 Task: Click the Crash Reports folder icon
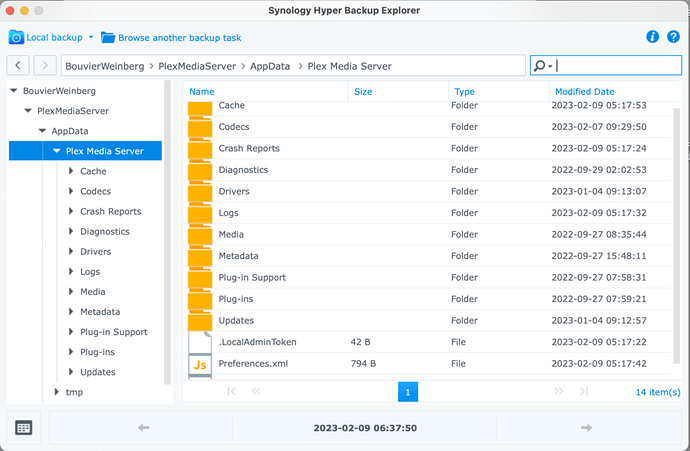[200, 149]
